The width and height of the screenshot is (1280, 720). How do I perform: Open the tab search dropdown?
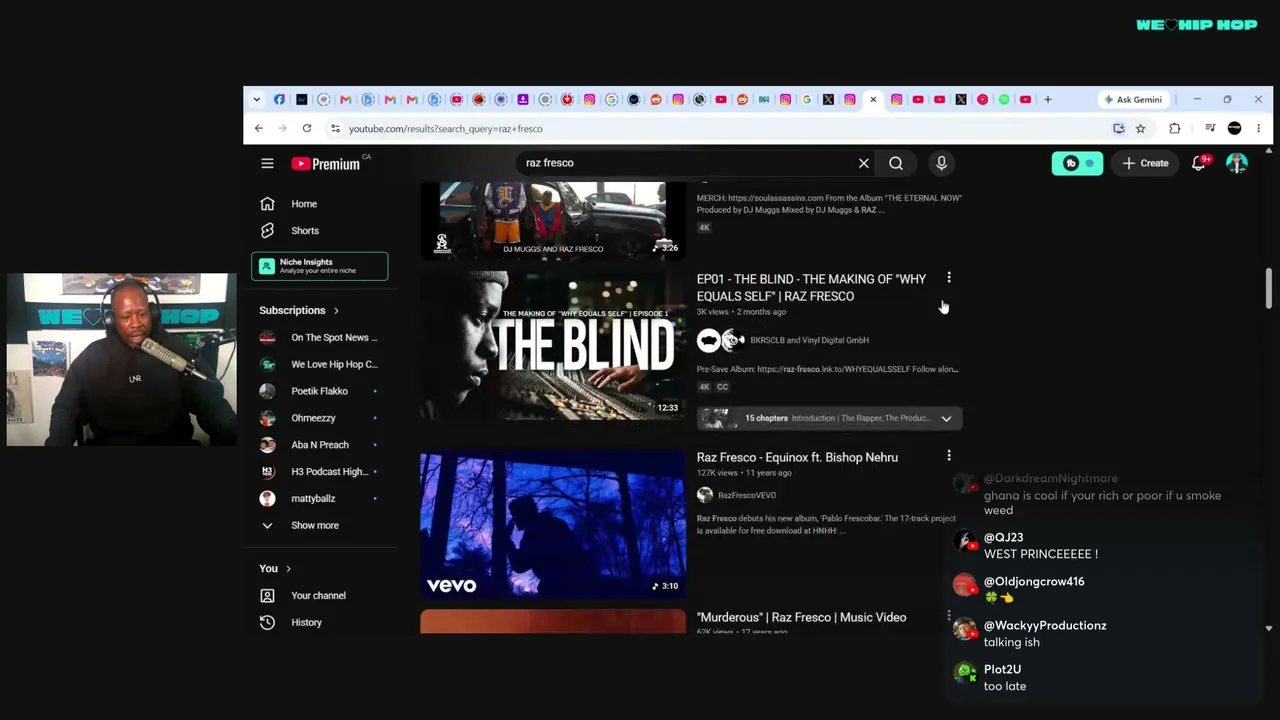coord(257,100)
